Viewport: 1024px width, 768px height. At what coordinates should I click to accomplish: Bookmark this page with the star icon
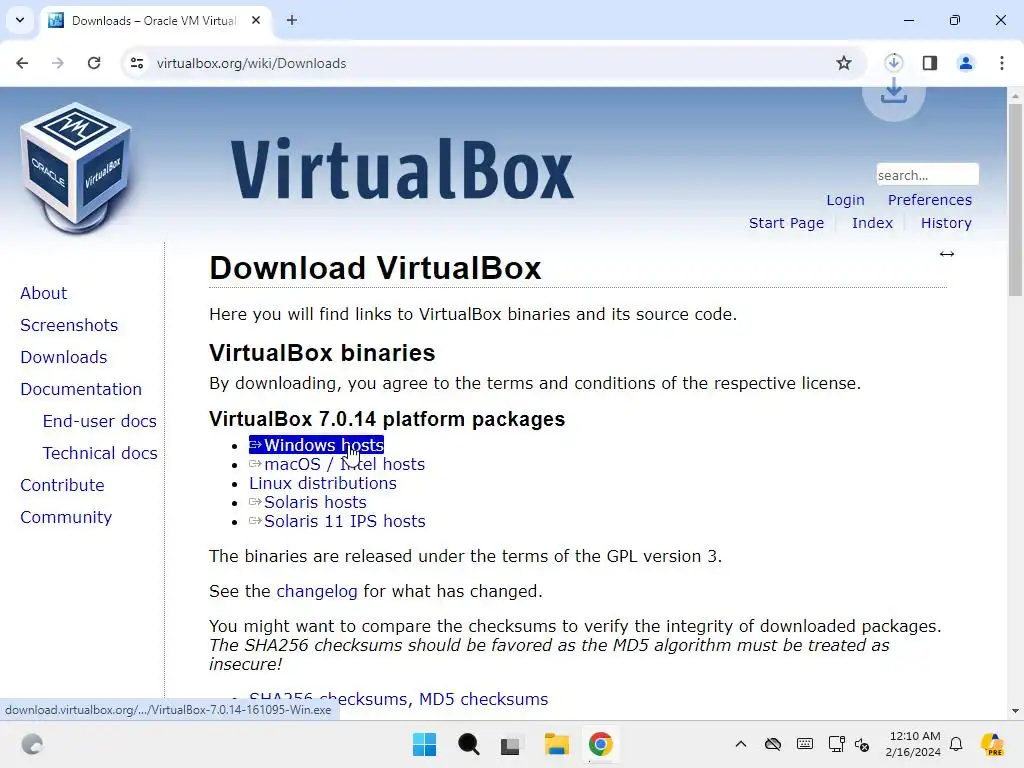844,63
